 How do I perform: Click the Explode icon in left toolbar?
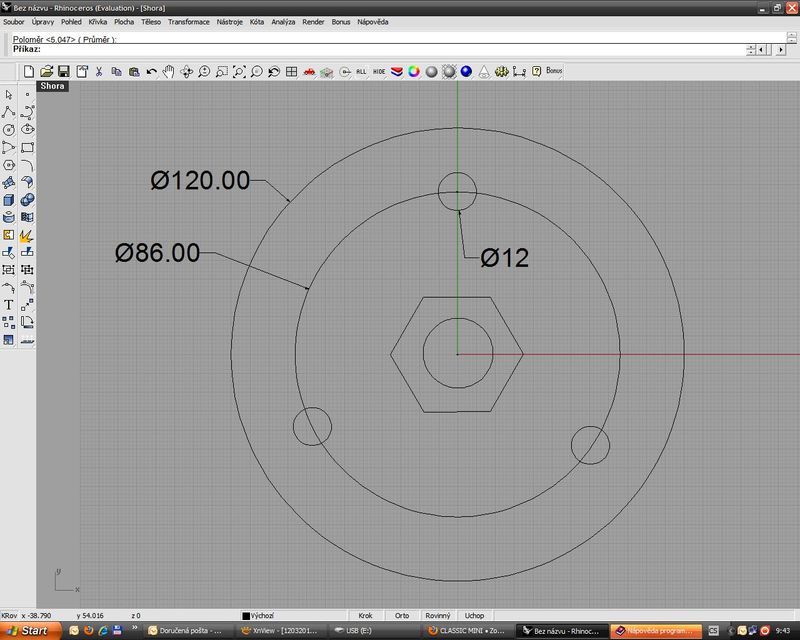pos(27,235)
